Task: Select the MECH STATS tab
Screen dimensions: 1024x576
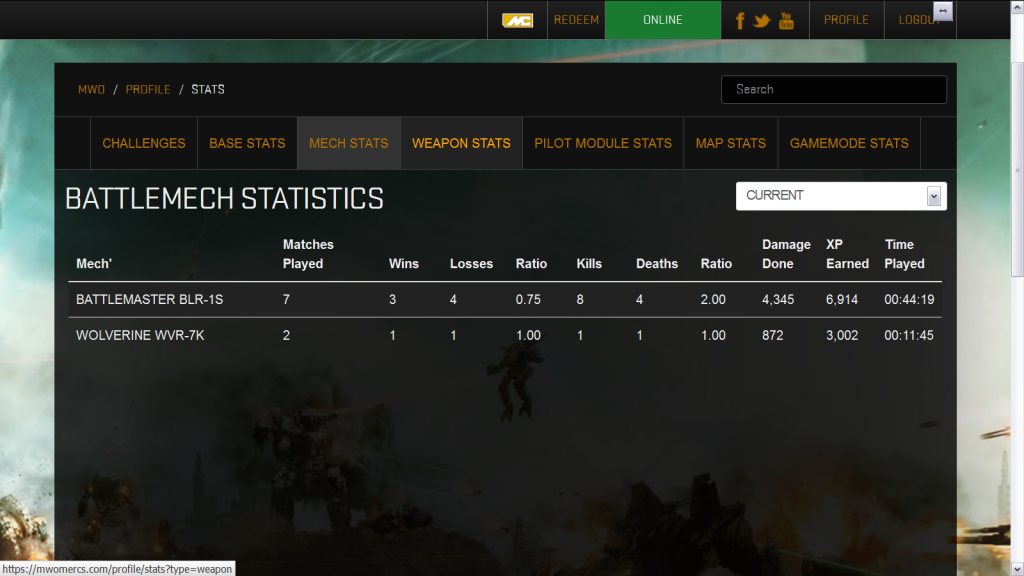Action: tap(349, 143)
